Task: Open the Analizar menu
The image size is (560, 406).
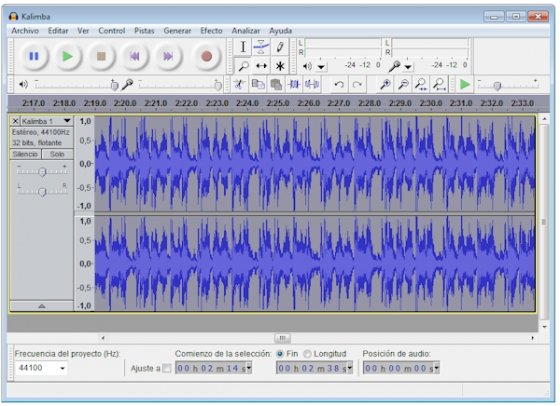Action: (x=246, y=31)
